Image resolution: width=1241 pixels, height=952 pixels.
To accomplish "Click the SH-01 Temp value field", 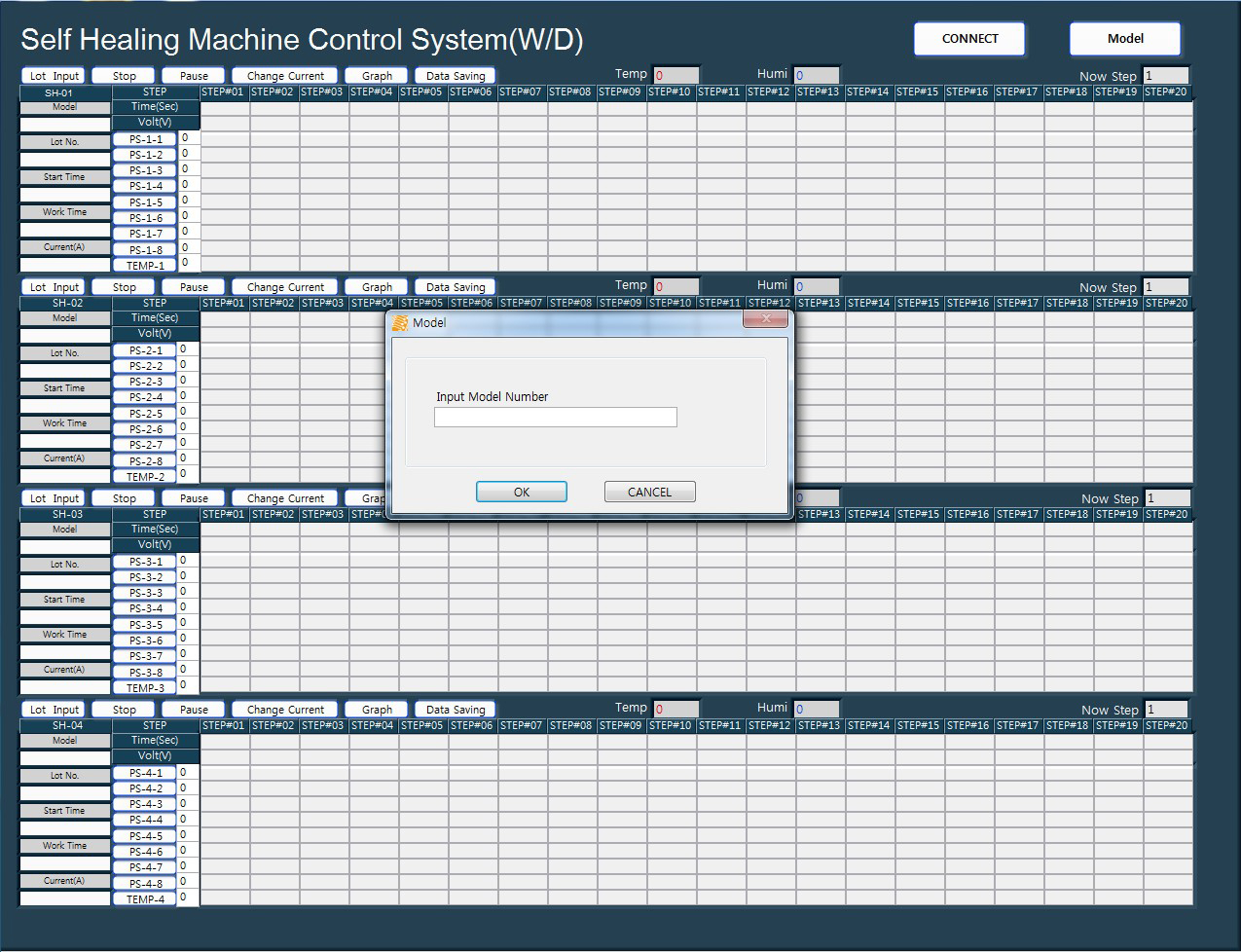I will 675,75.
